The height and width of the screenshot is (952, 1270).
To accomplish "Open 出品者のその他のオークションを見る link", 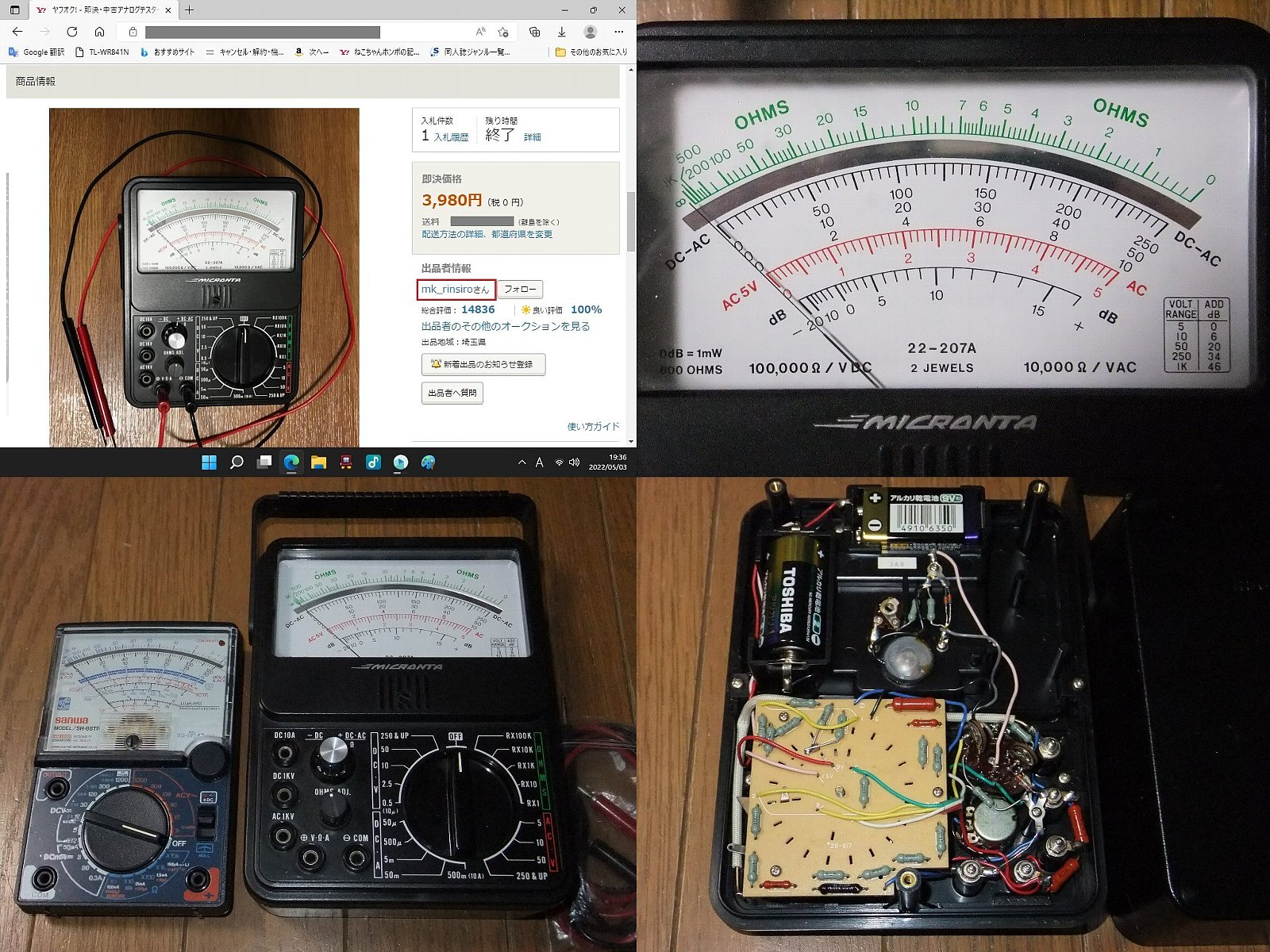I will pos(506,326).
